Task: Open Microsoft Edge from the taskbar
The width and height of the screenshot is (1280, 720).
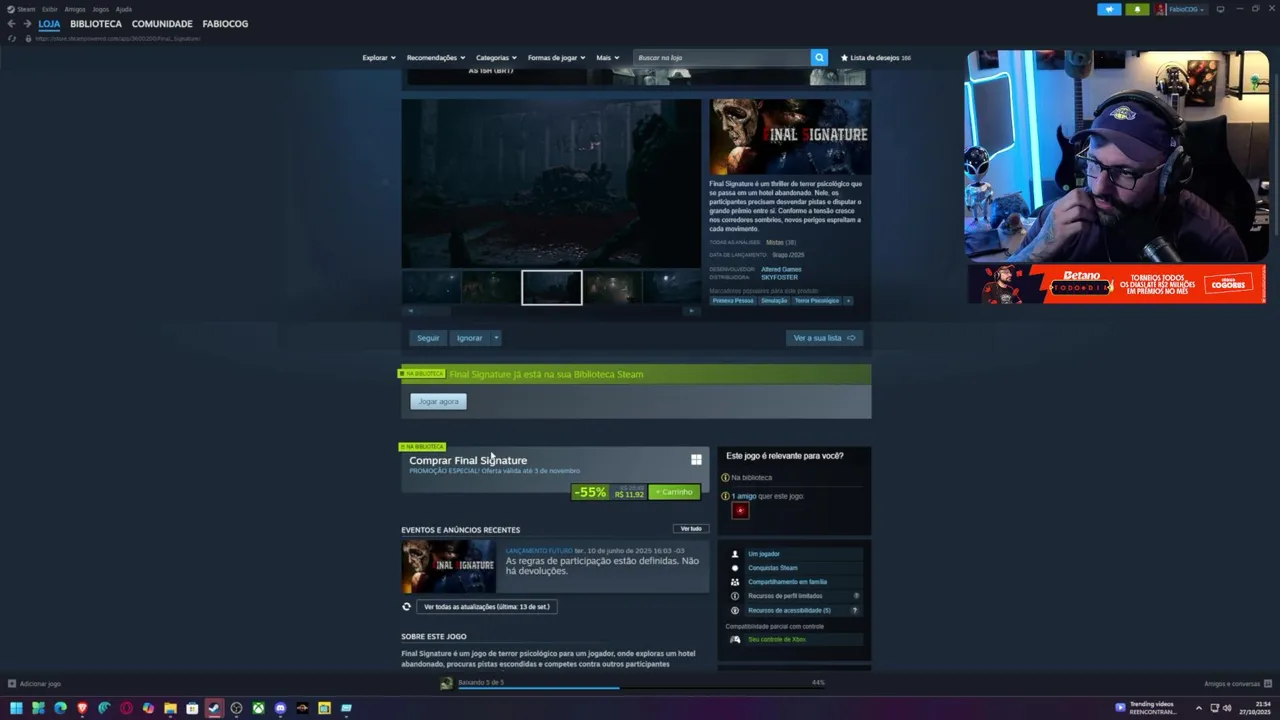Action: [60, 708]
